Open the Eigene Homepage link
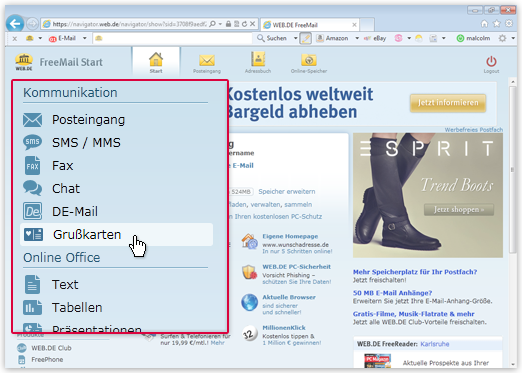Screen dimensions: 522x373 [x=290, y=236]
